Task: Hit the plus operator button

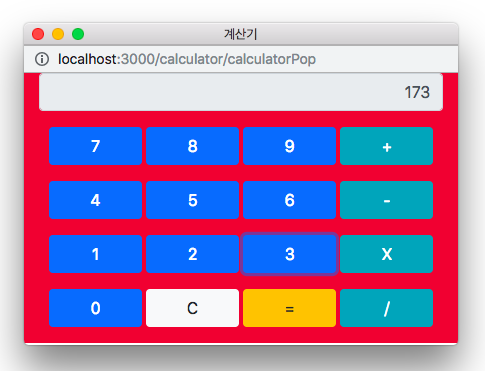Action: [386, 146]
